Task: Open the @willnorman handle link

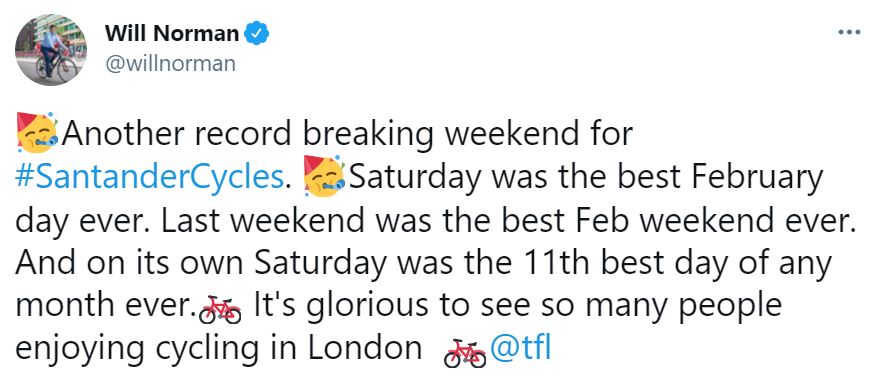Action: 170,64
